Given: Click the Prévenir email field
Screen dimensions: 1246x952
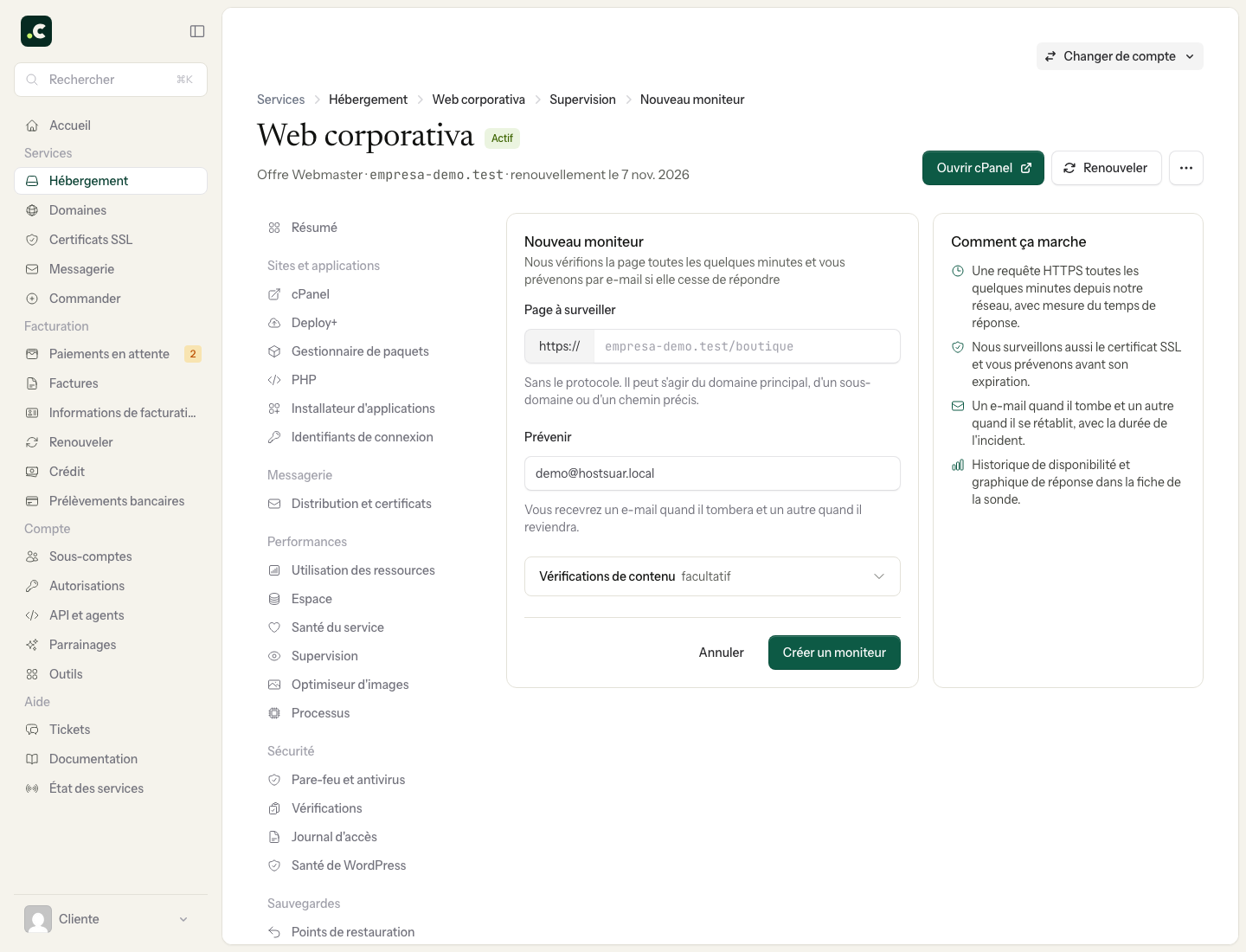Looking at the screenshot, I should coord(712,473).
